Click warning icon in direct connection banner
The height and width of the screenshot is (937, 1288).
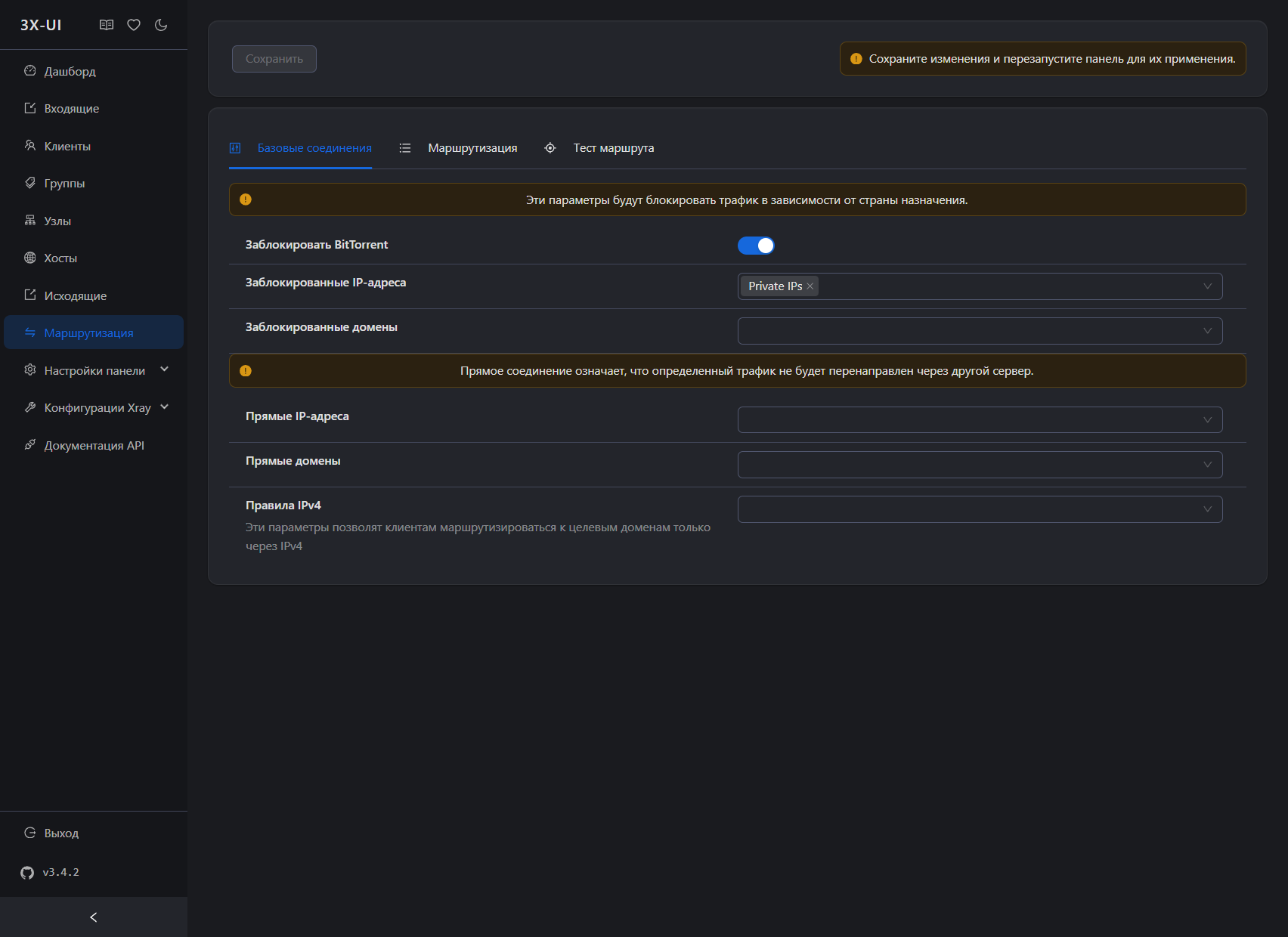[246, 371]
